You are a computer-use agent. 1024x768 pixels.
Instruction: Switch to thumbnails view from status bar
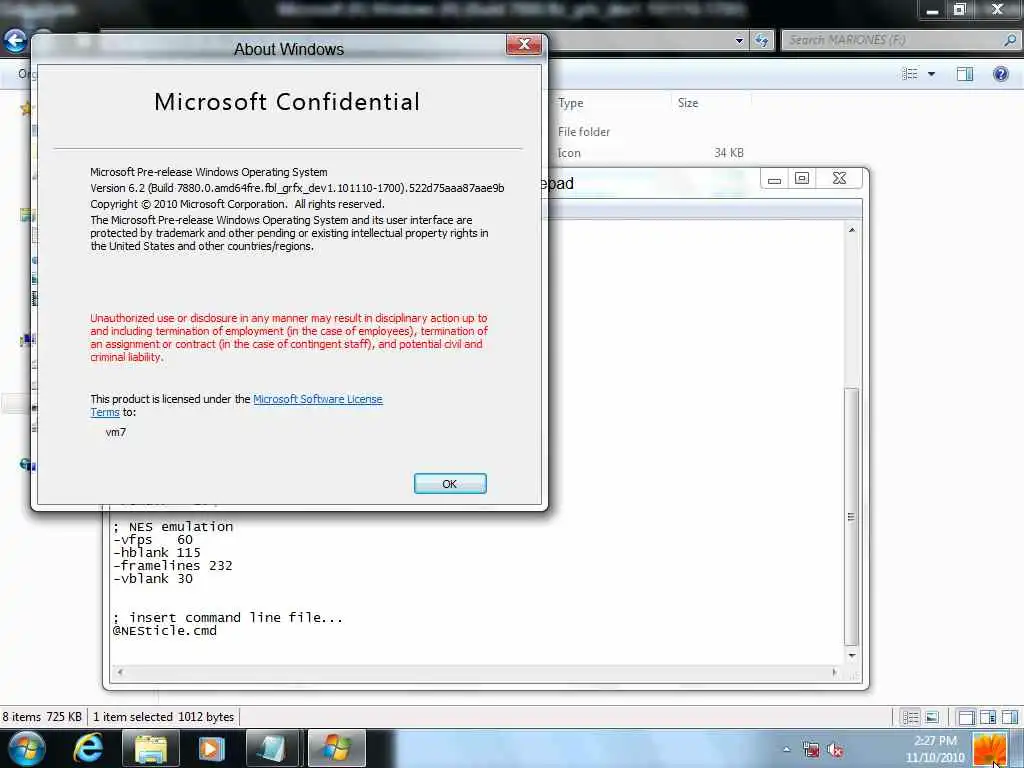pyautogui.click(x=932, y=717)
